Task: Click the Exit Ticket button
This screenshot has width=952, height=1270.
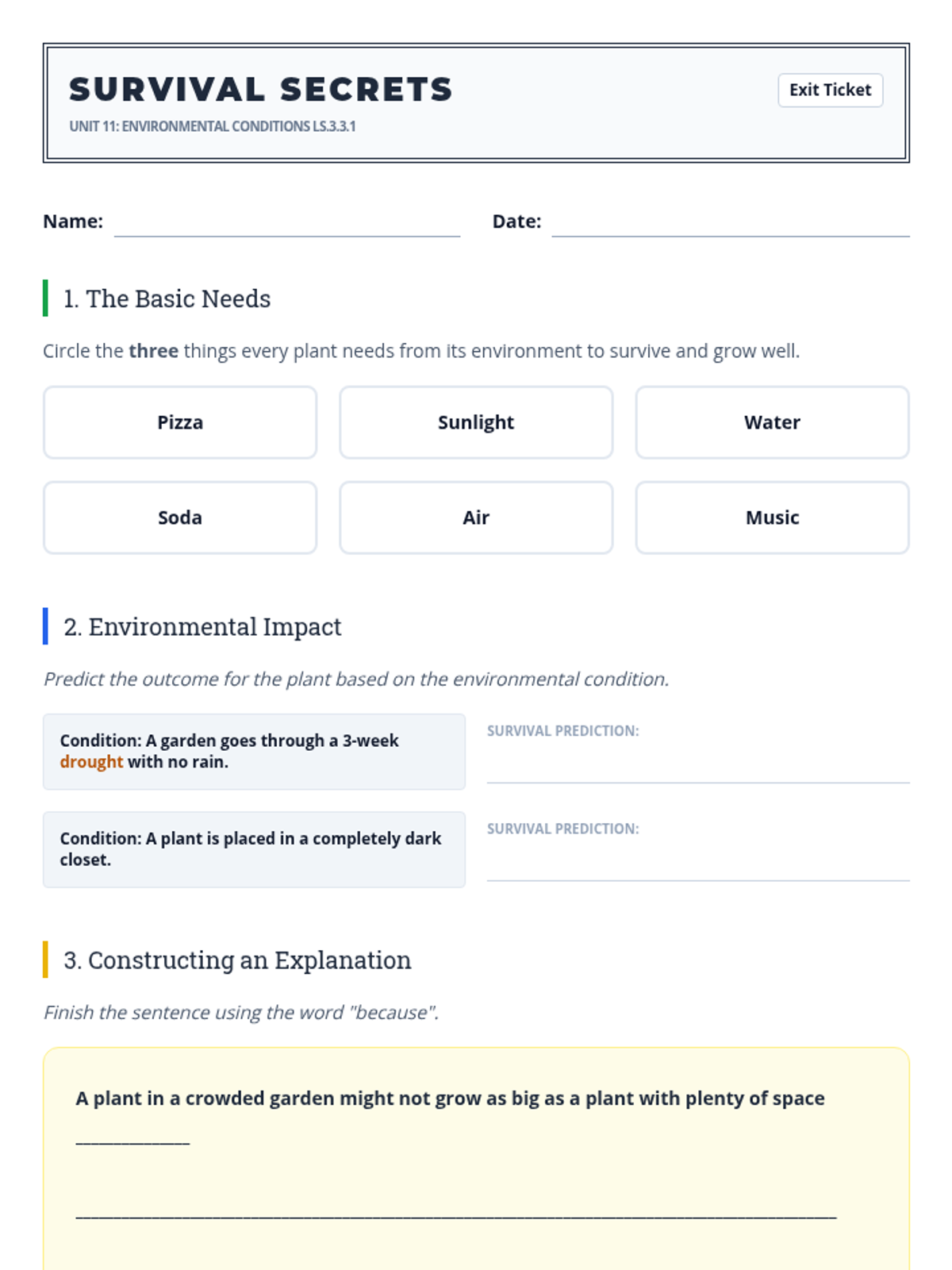Action: coord(830,90)
